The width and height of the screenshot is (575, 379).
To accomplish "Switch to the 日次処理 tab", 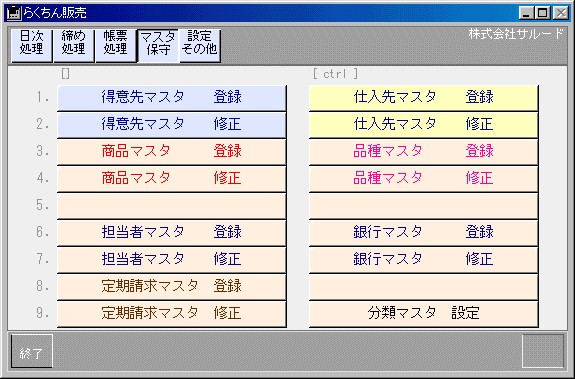I will coord(32,46).
